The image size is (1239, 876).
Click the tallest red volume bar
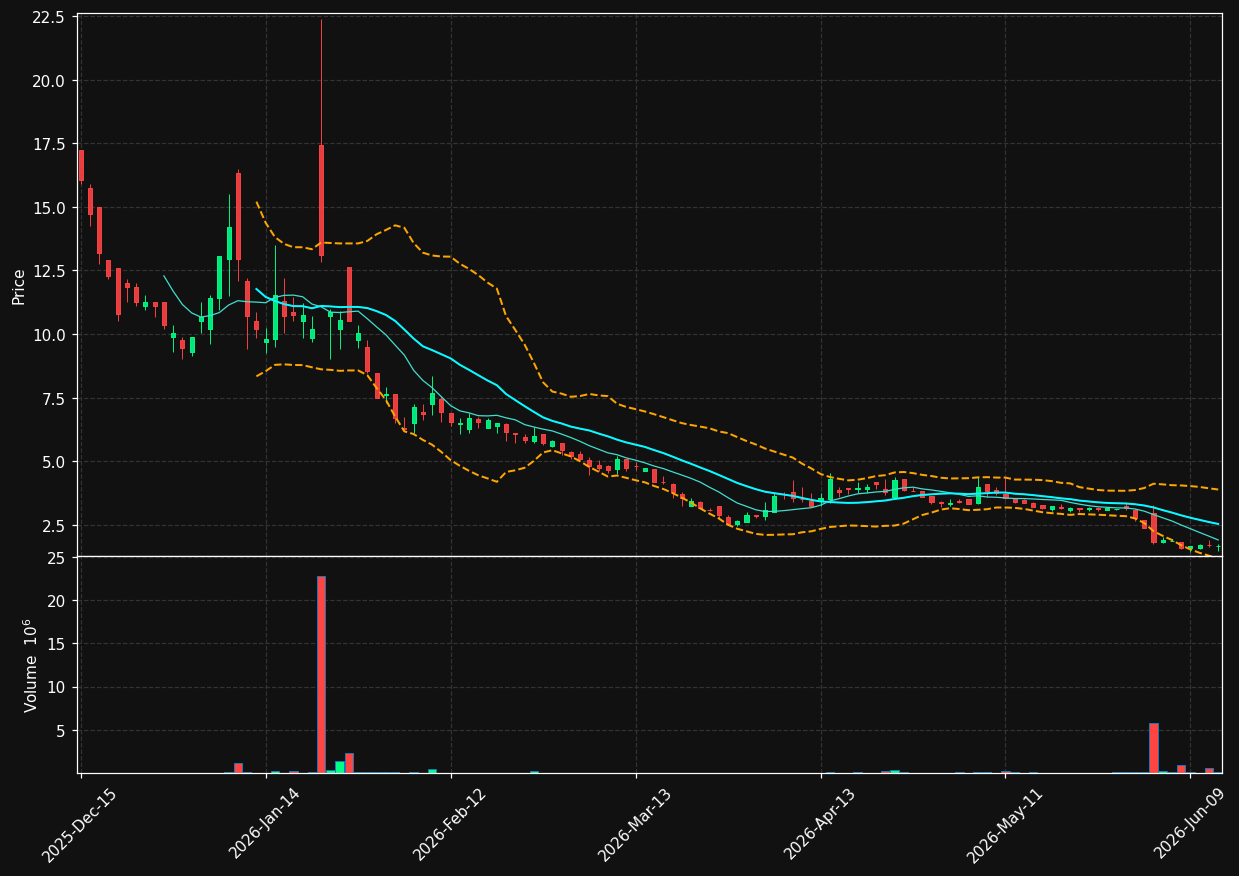point(321,675)
